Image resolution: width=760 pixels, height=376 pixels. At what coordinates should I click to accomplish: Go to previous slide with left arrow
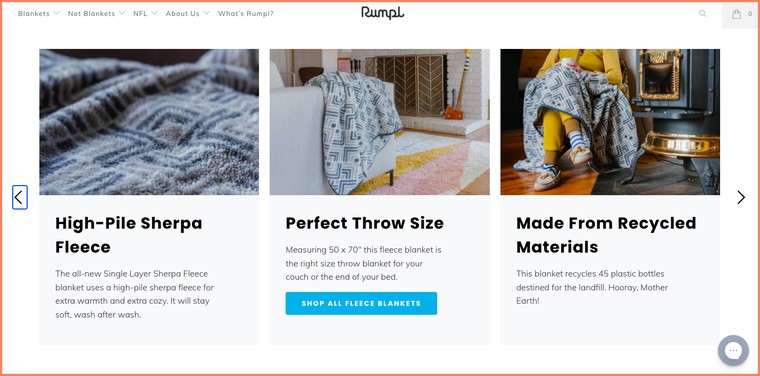tap(19, 197)
